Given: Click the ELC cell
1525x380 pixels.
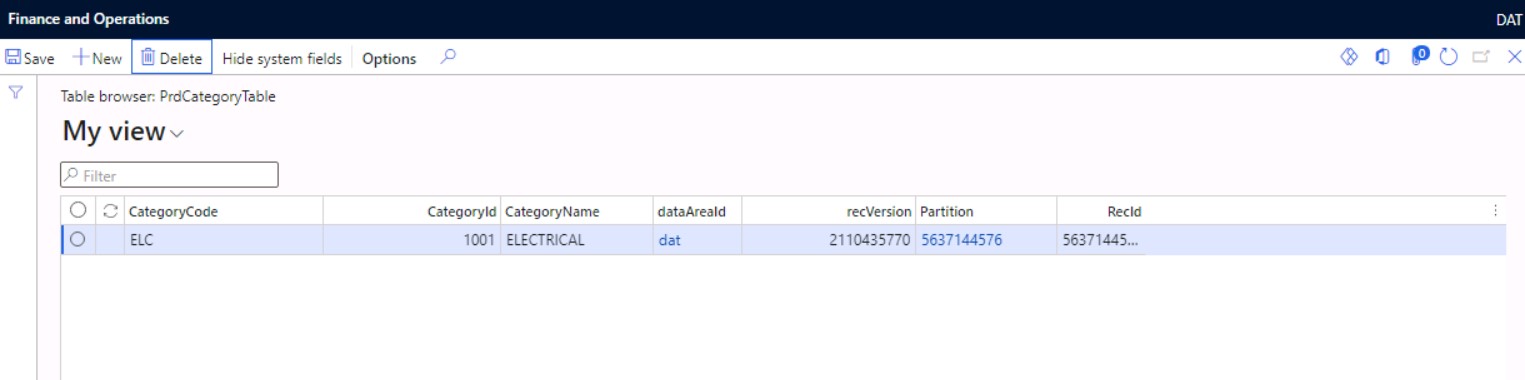Looking at the screenshot, I should [223, 240].
